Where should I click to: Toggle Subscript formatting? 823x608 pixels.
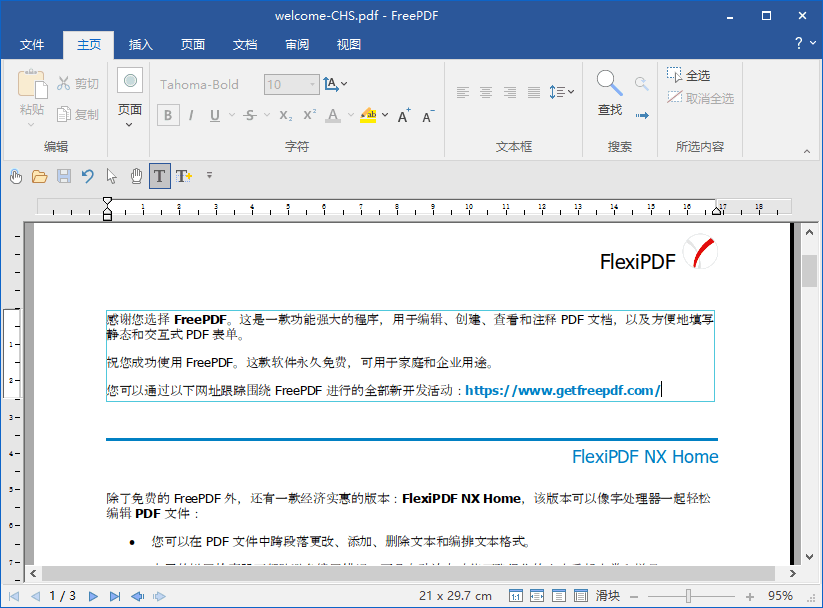click(x=286, y=115)
